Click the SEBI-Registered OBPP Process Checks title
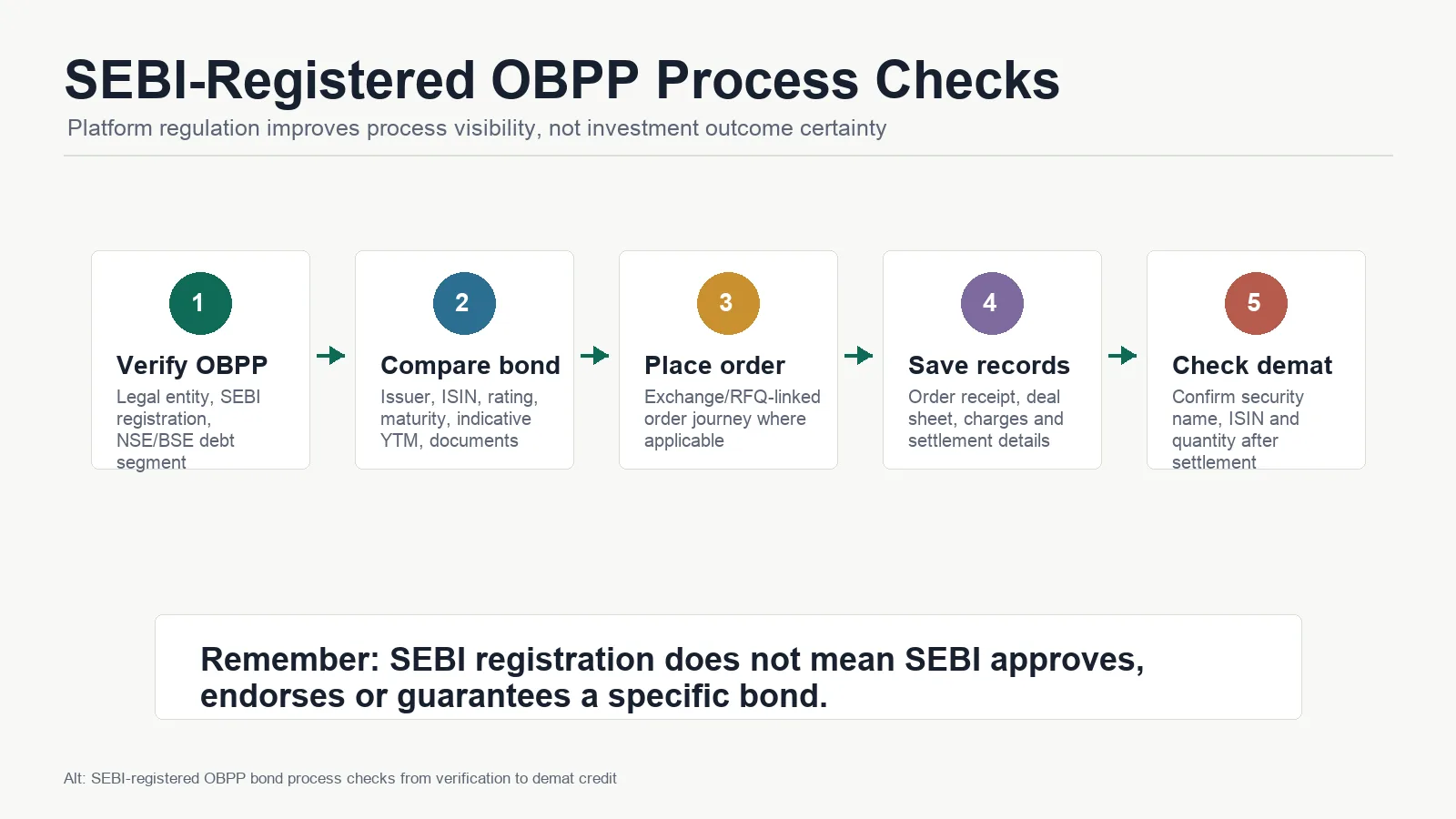The height and width of the screenshot is (819, 1456). click(561, 80)
